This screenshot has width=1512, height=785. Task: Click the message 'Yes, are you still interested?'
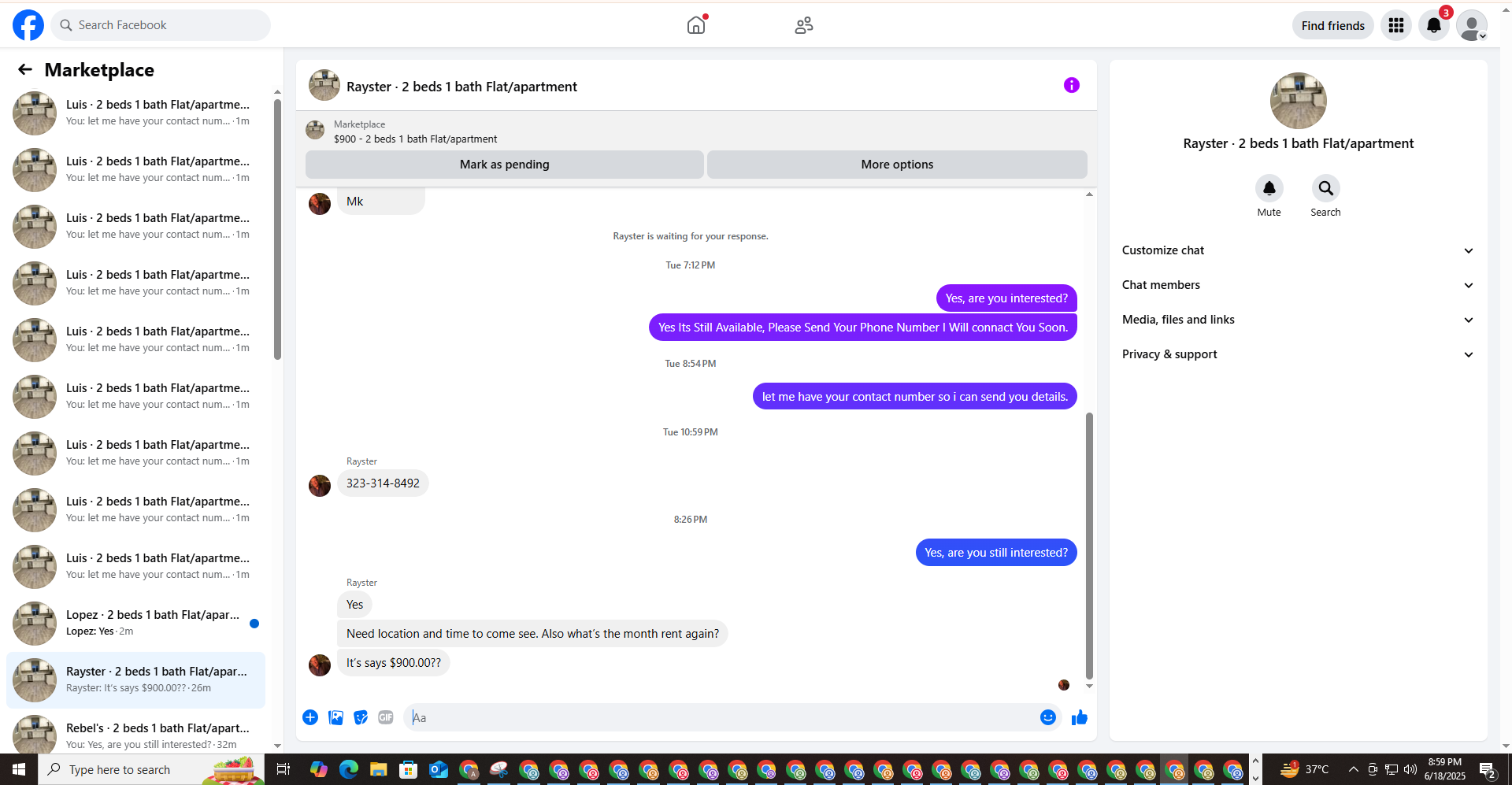(996, 553)
